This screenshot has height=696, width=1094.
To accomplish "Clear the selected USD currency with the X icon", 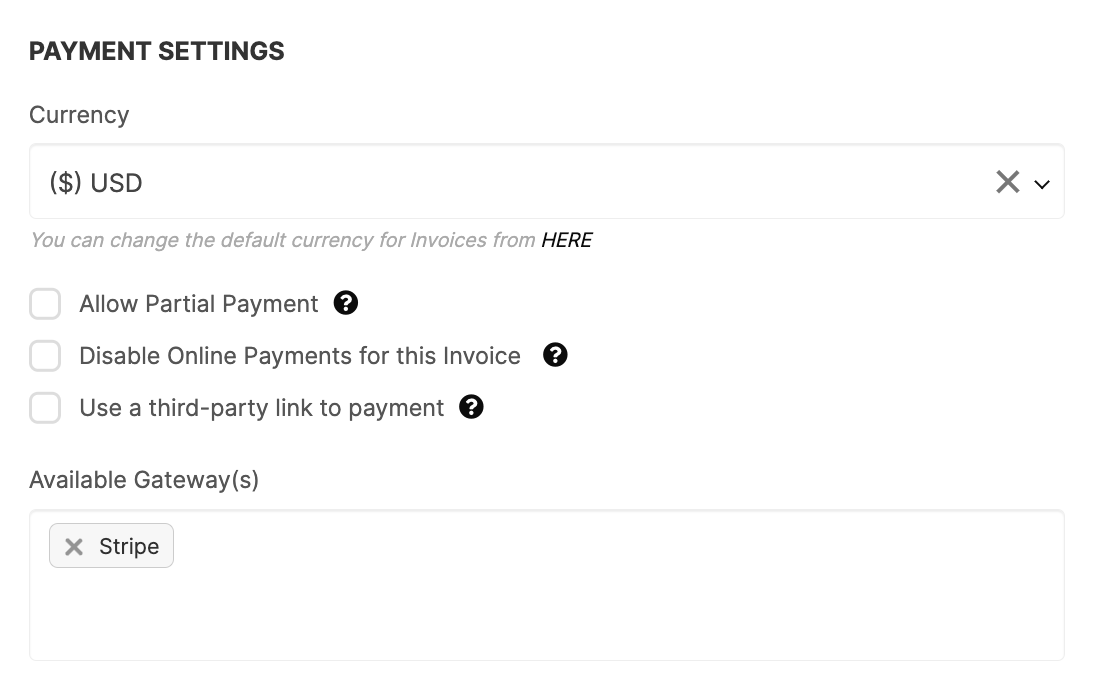I will [x=1007, y=182].
